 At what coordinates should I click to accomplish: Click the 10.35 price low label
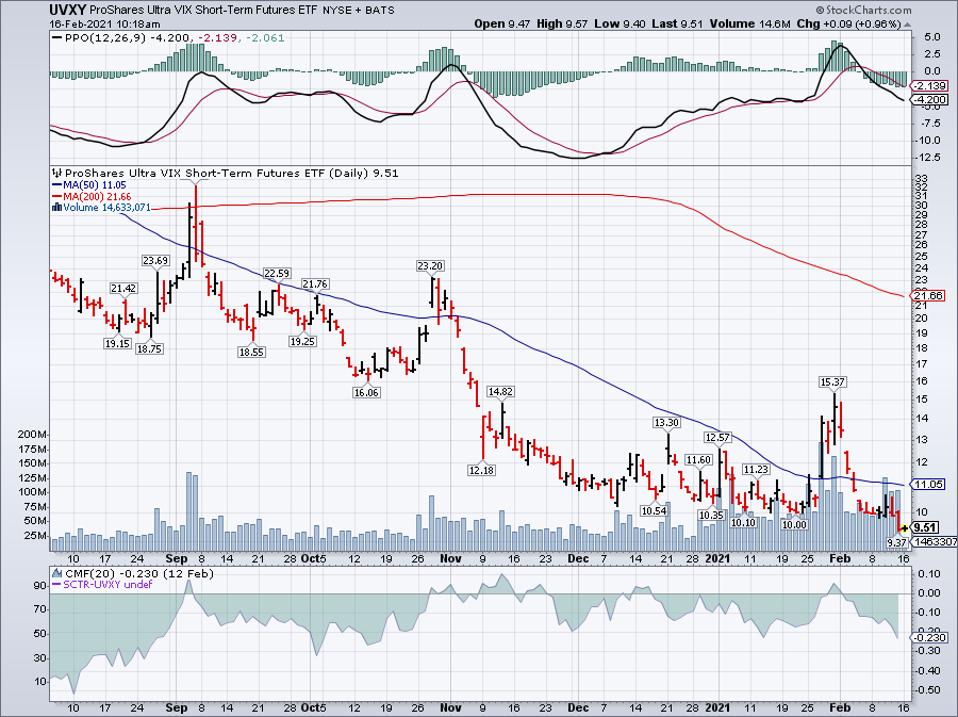(712, 515)
